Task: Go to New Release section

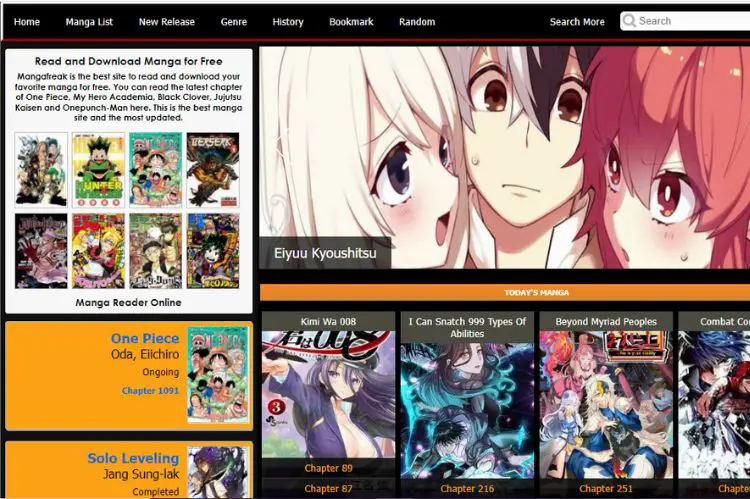Action: 167,22
